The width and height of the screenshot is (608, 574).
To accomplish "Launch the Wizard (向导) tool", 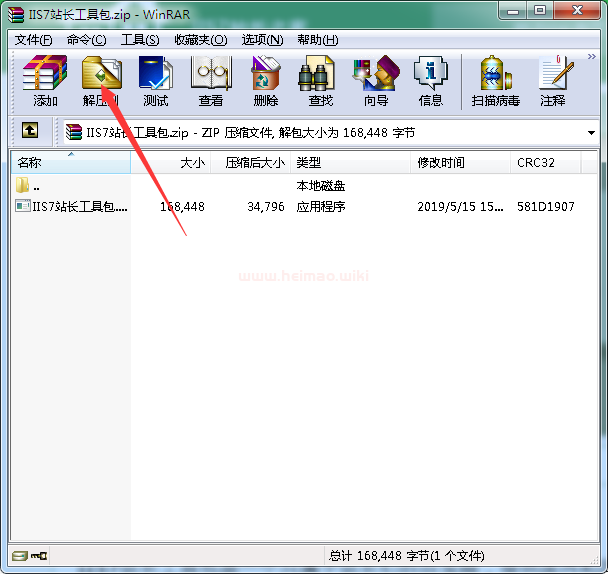I will point(375,81).
